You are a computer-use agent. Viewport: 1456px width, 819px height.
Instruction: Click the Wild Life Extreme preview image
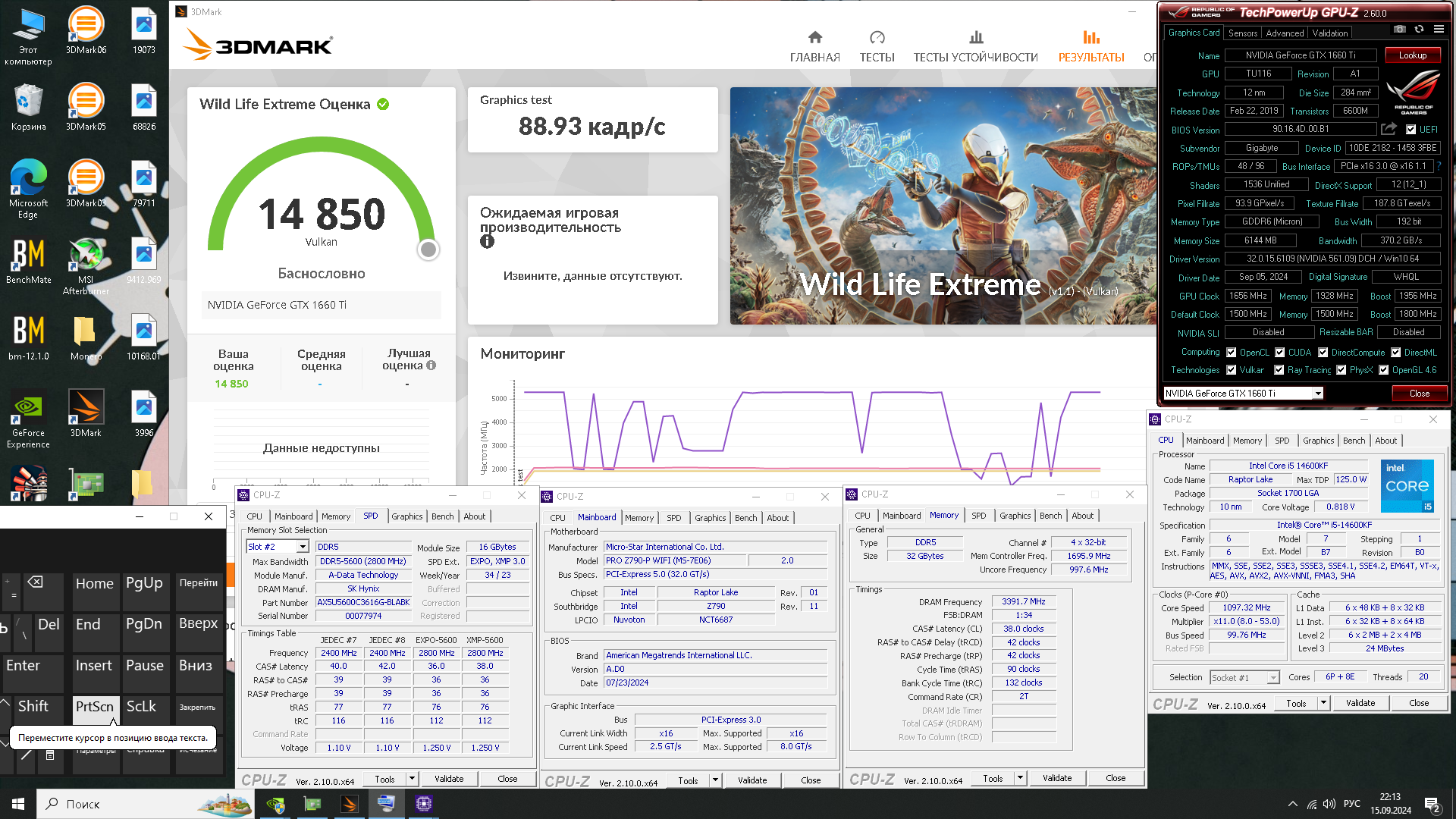point(943,206)
